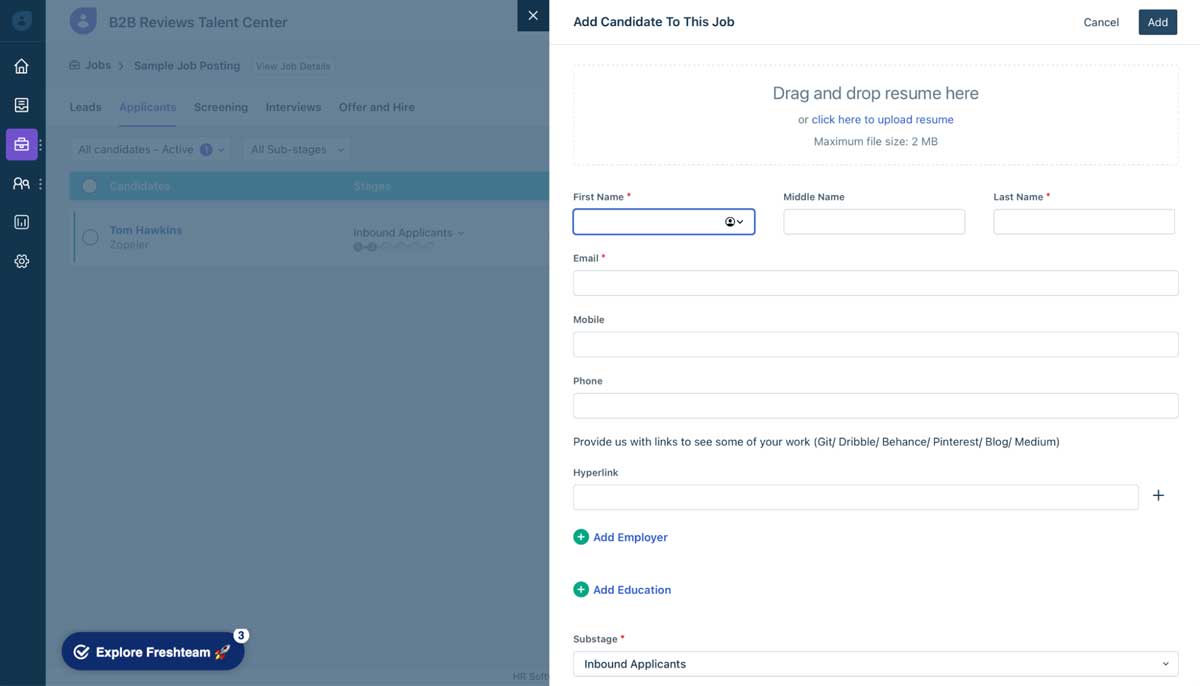Click the Candidates people-search icon in sidebar
The image size is (1200, 686).
[x=19, y=182]
